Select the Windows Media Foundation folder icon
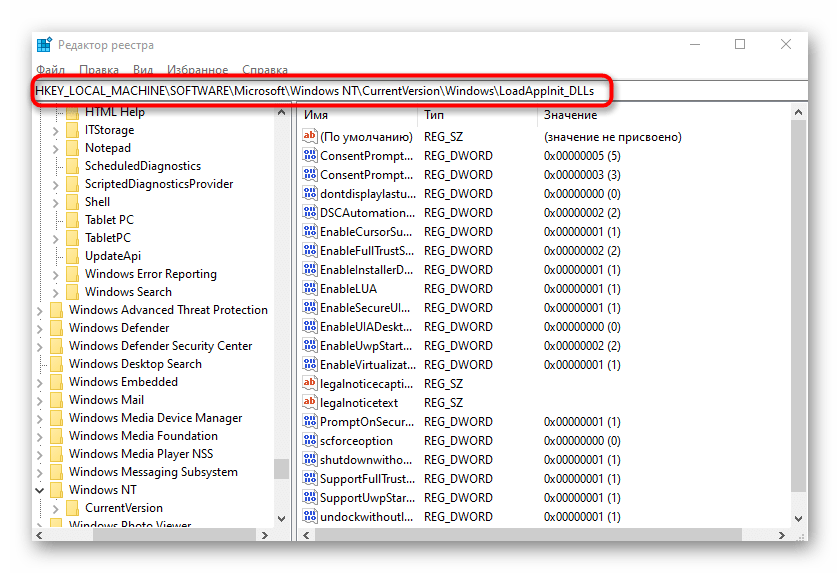 [56, 435]
